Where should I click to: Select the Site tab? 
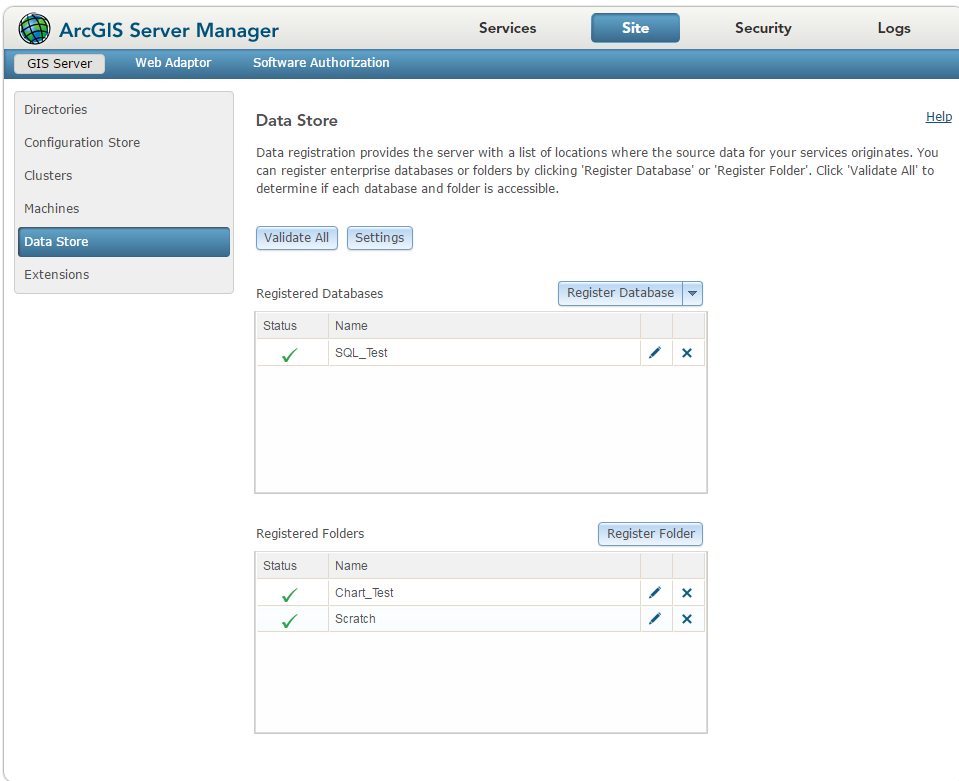(635, 28)
